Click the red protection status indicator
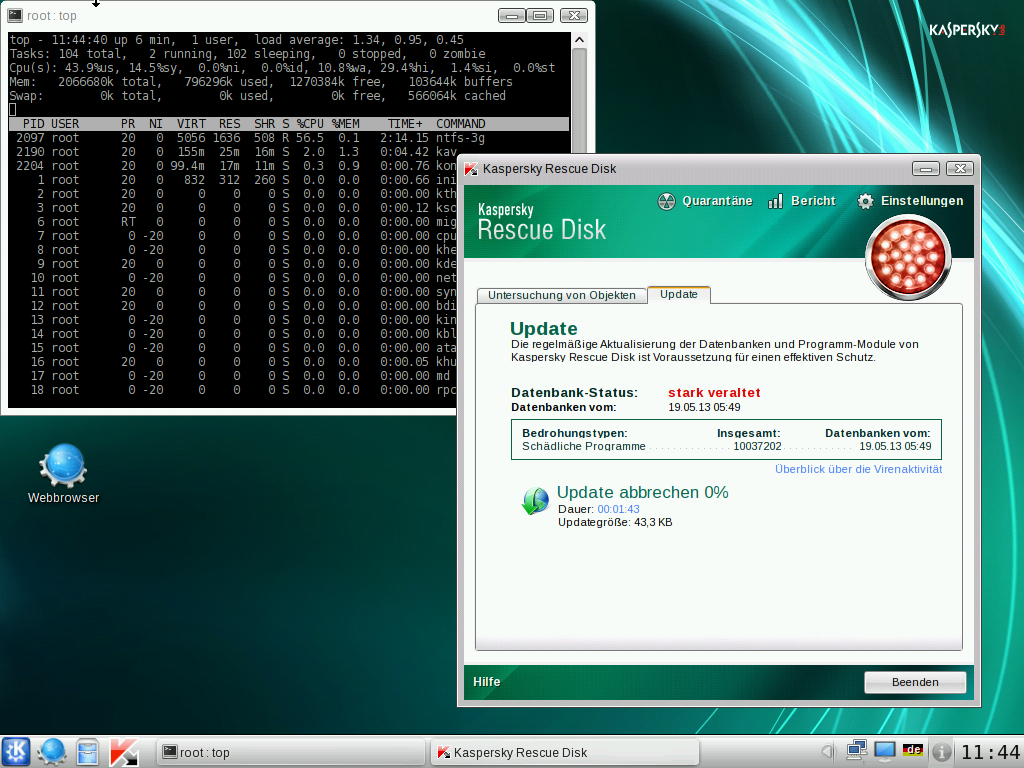1024x768 pixels. [x=908, y=256]
